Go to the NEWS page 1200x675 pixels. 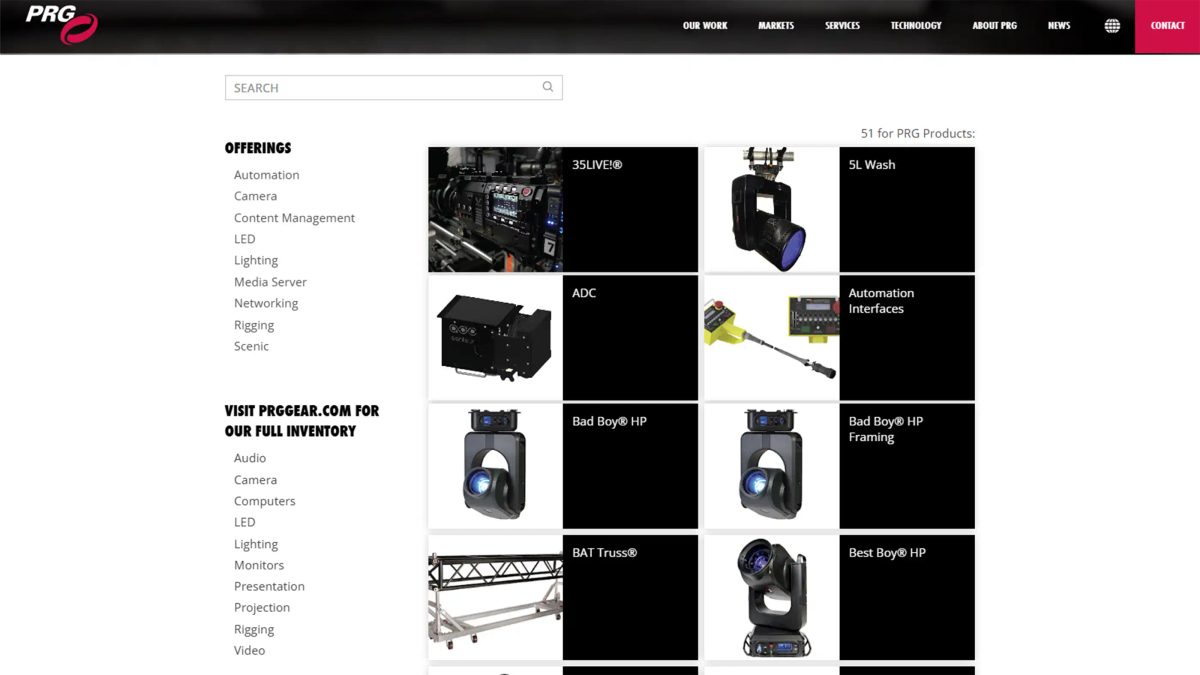tap(1059, 26)
